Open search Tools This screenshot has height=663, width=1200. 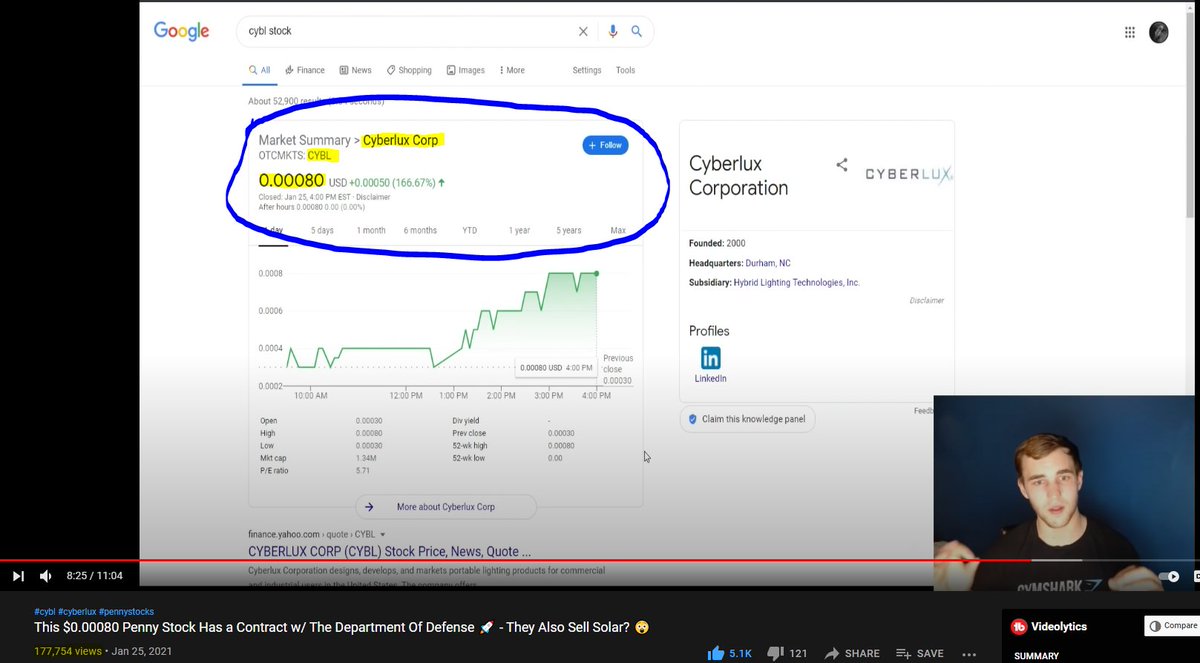point(625,70)
